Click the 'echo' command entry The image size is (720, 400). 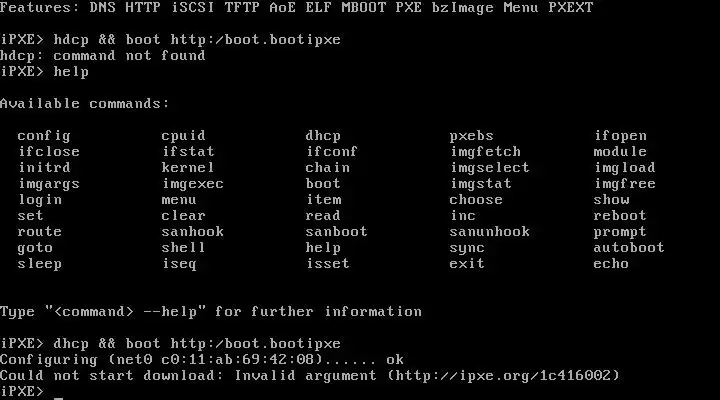point(611,264)
